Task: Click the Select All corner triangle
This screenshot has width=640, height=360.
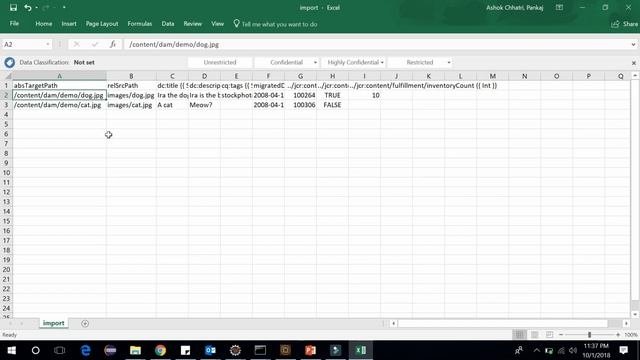Action: [7, 76]
